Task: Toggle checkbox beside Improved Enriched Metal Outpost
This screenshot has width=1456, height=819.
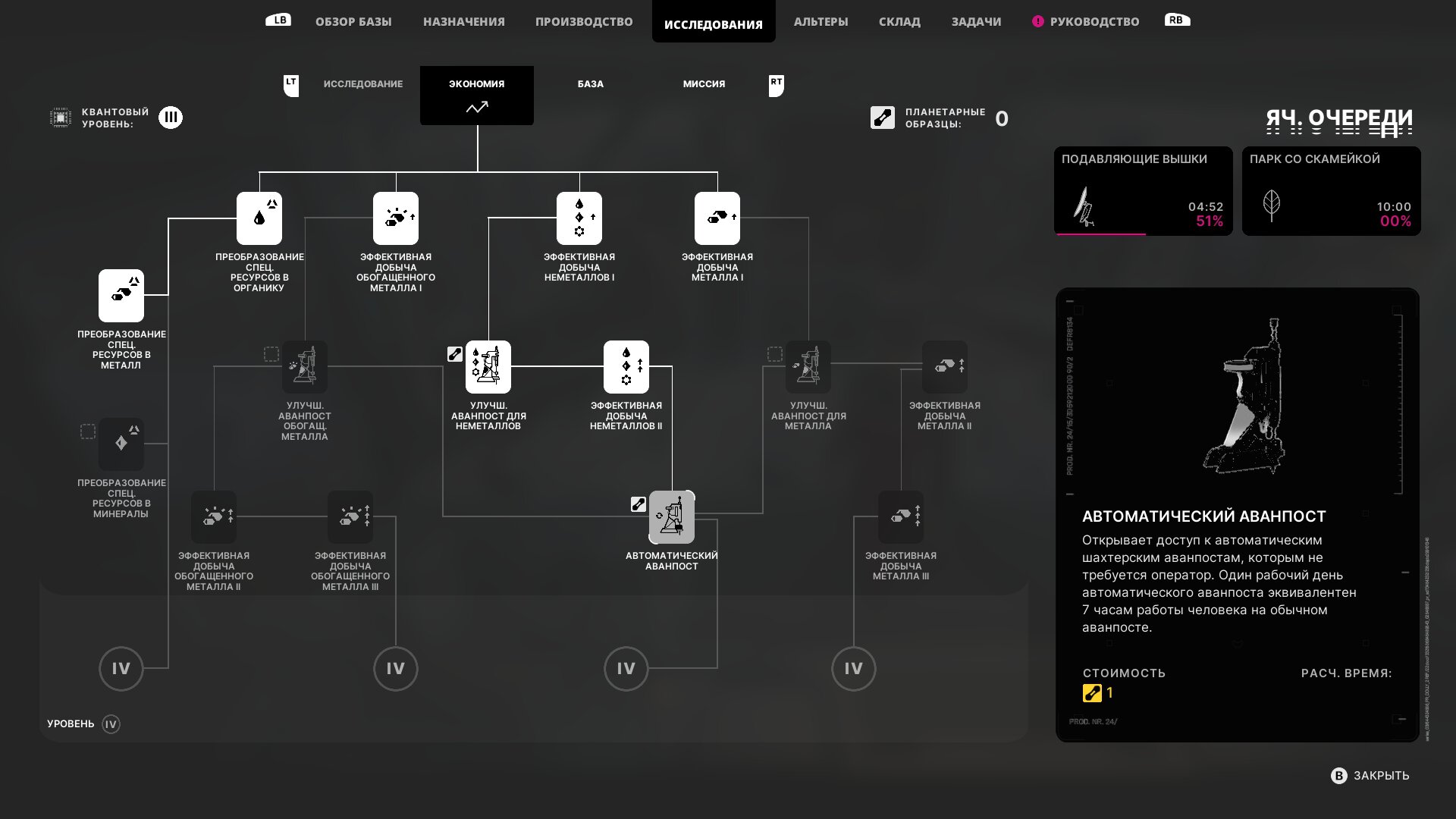Action: 271,354
